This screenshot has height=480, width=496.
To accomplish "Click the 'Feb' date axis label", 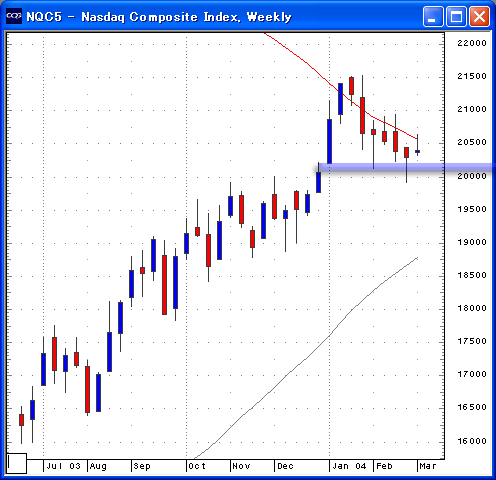I will 384,466.
